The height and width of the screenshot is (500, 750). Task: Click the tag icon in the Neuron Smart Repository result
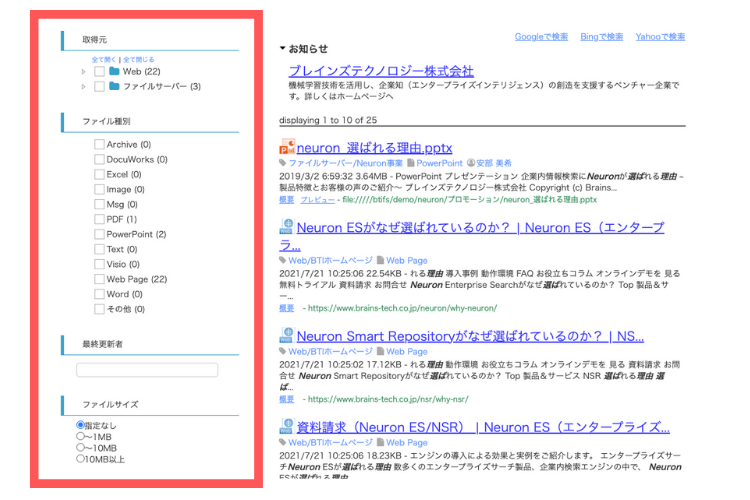tap(283, 351)
